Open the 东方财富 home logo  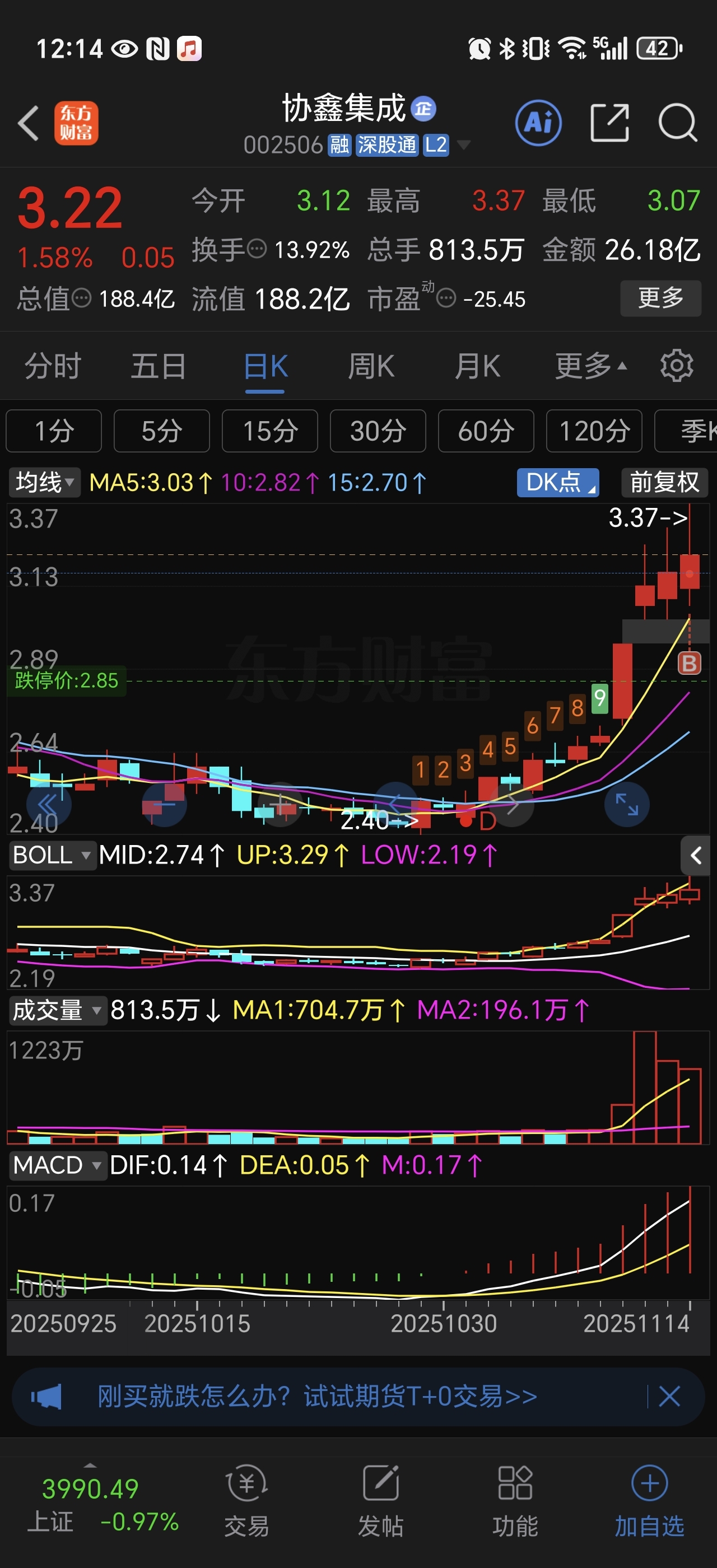click(76, 123)
